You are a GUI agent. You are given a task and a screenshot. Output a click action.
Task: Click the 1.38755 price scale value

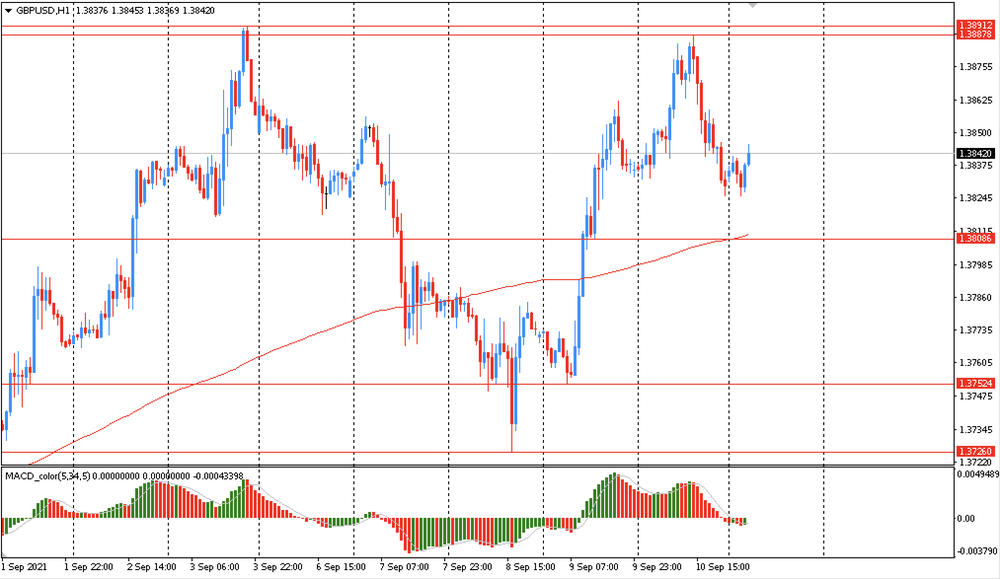click(976, 66)
